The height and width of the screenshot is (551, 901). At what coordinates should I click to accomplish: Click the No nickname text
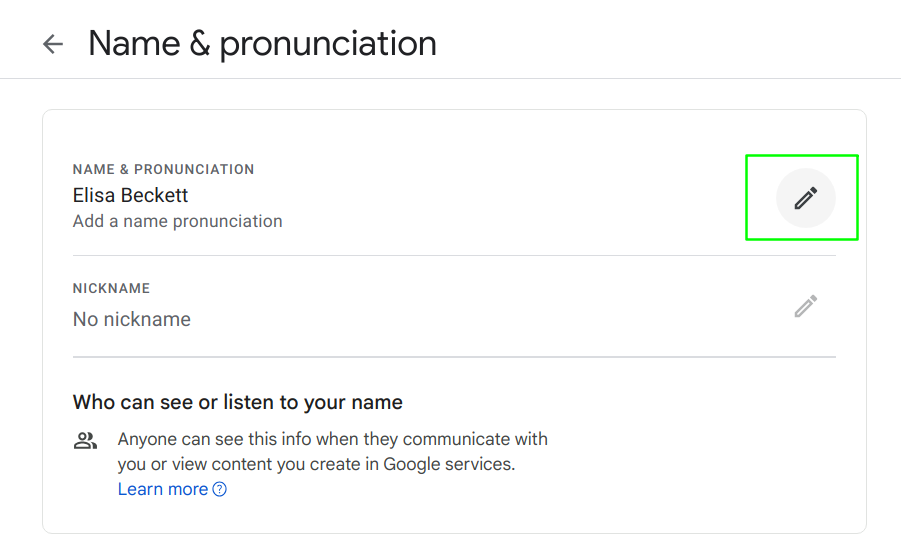132,319
